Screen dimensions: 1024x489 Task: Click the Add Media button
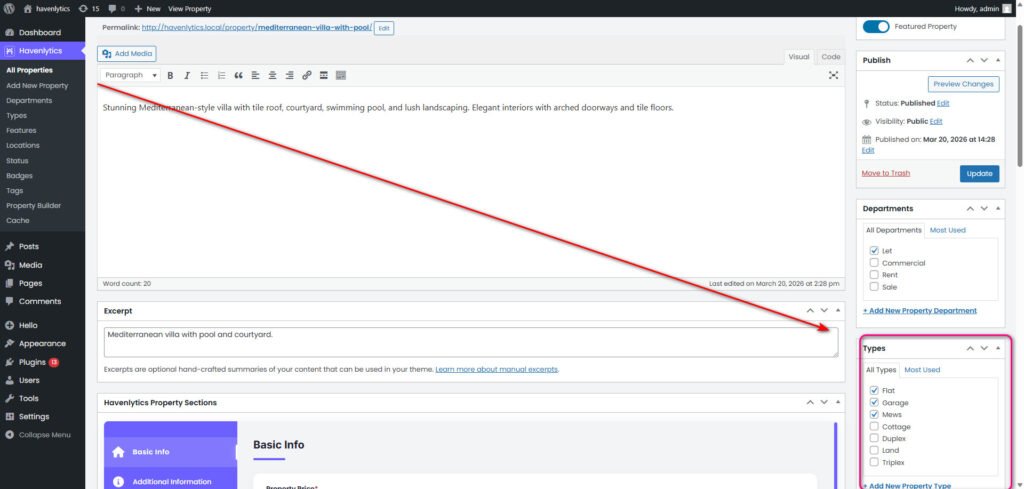127,54
